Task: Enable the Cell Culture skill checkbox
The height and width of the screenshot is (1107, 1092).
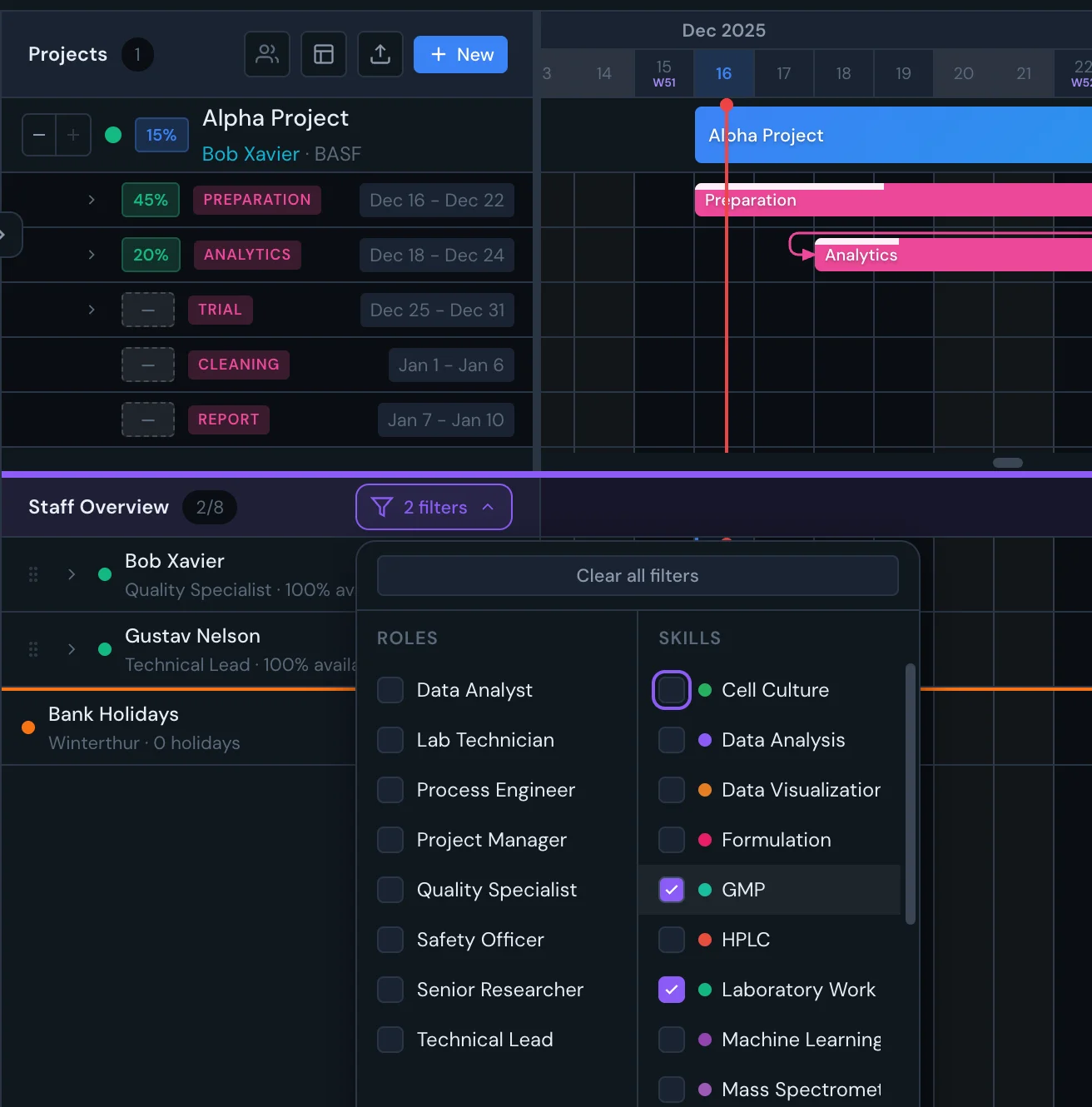Action: pos(671,689)
